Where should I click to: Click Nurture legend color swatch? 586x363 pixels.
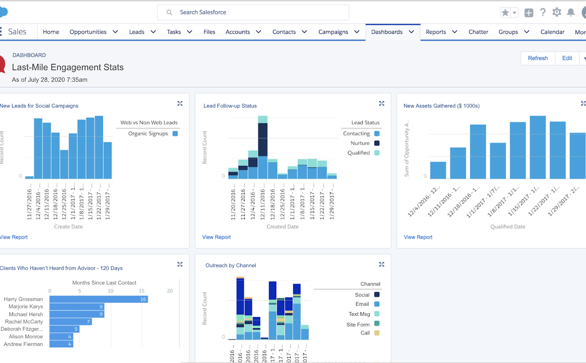pyautogui.click(x=377, y=143)
